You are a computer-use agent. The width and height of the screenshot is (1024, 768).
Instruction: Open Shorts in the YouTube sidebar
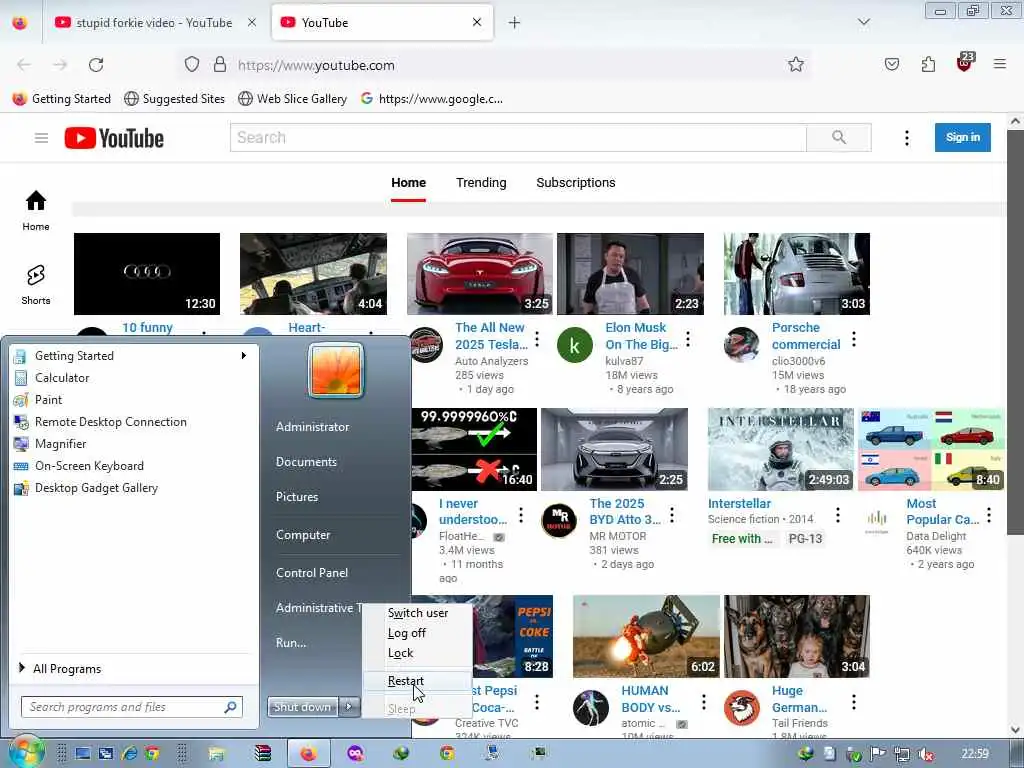[36, 285]
